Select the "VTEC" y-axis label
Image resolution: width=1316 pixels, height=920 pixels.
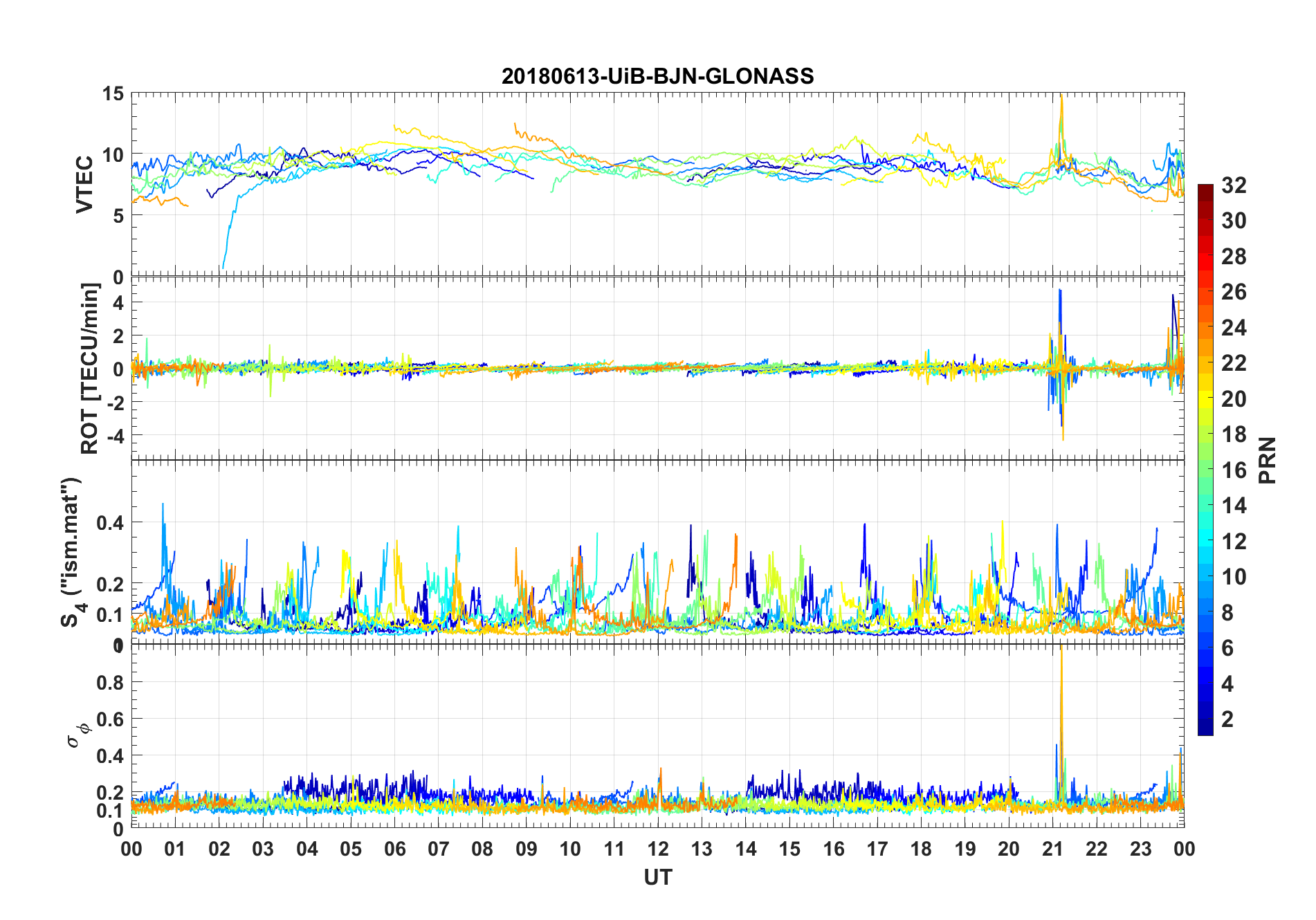[x=84, y=185]
